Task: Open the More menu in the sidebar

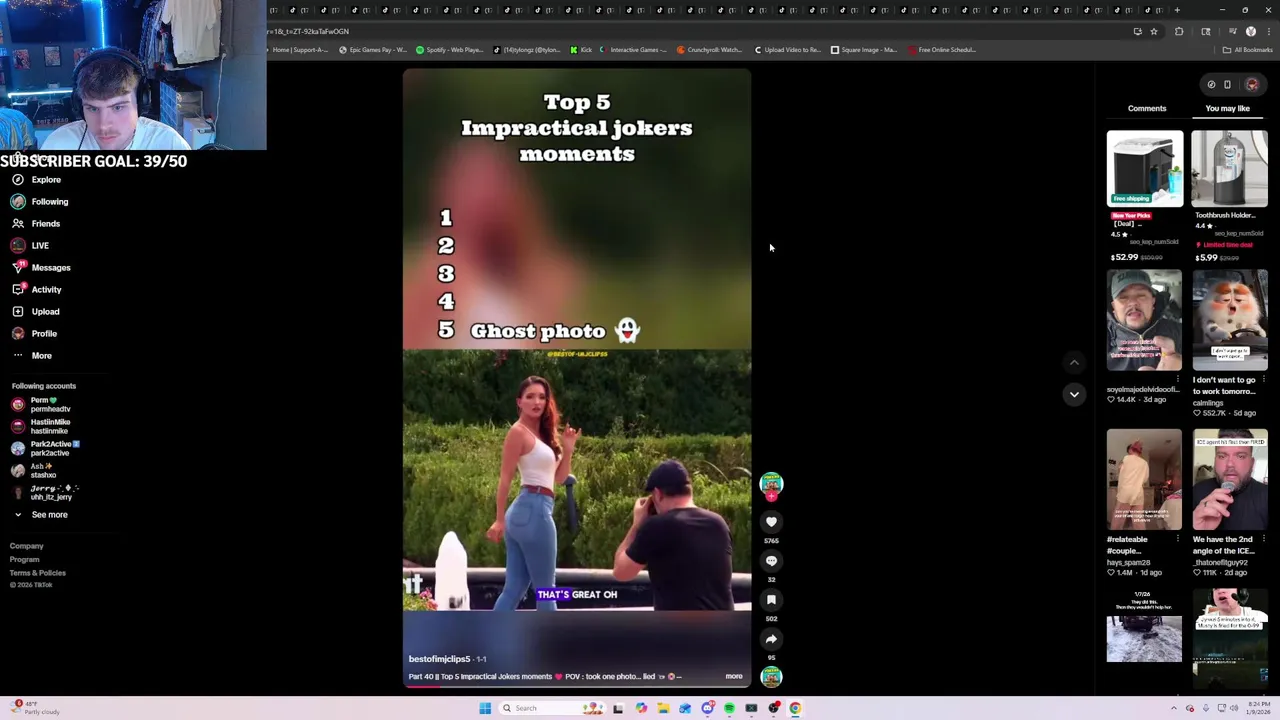Action: click(x=31, y=356)
